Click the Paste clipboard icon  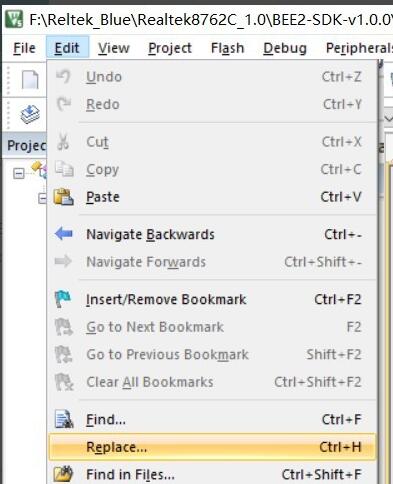tap(63, 197)
